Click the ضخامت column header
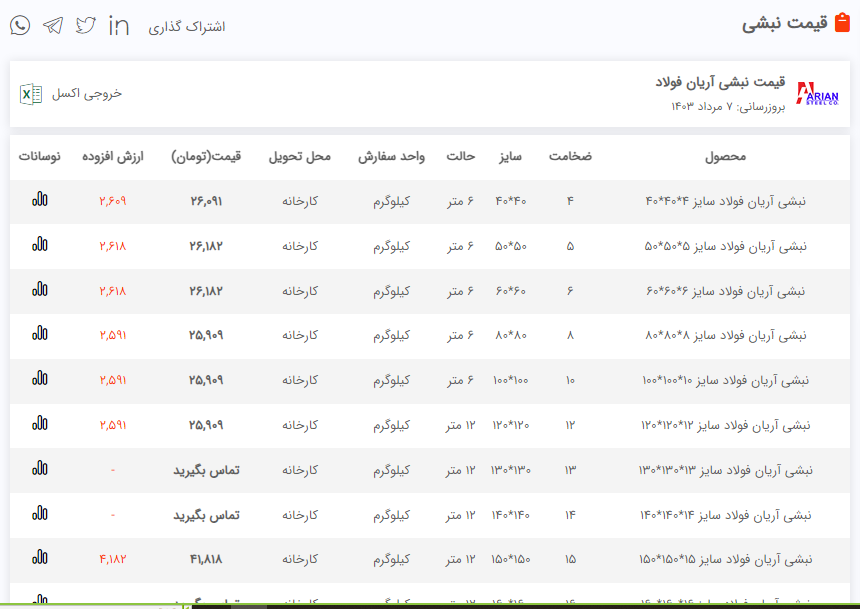This screenshot has height=609, width=860. pos(570,157)
